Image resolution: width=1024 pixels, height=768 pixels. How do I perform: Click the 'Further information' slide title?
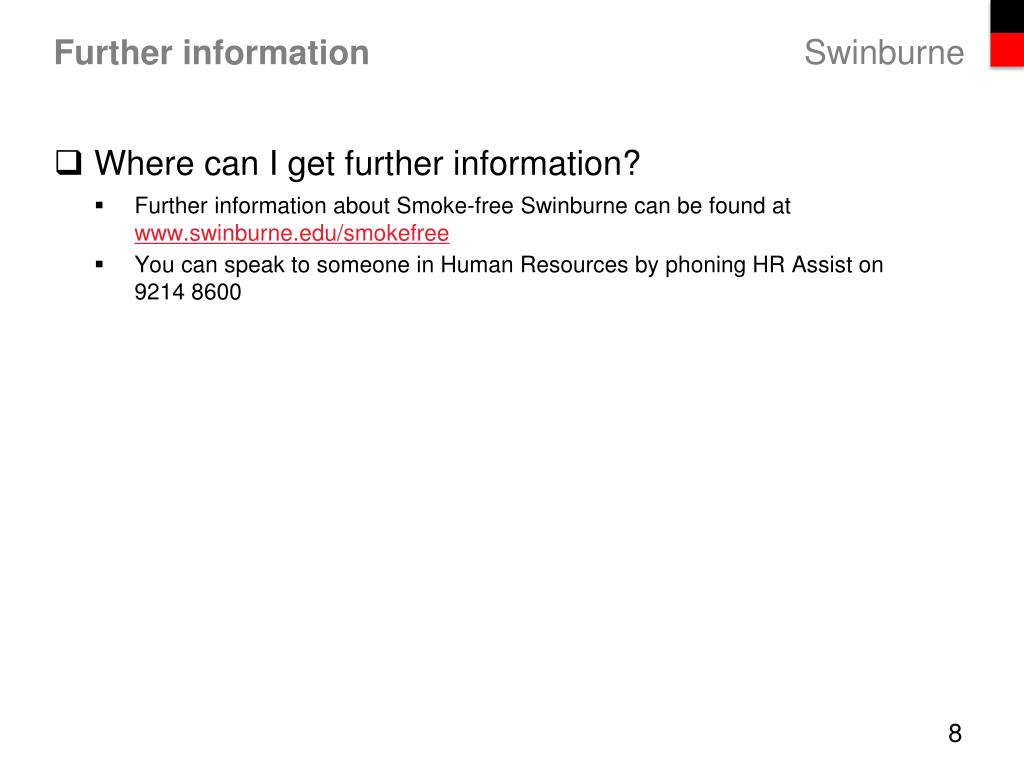click(x=212, y=52)
